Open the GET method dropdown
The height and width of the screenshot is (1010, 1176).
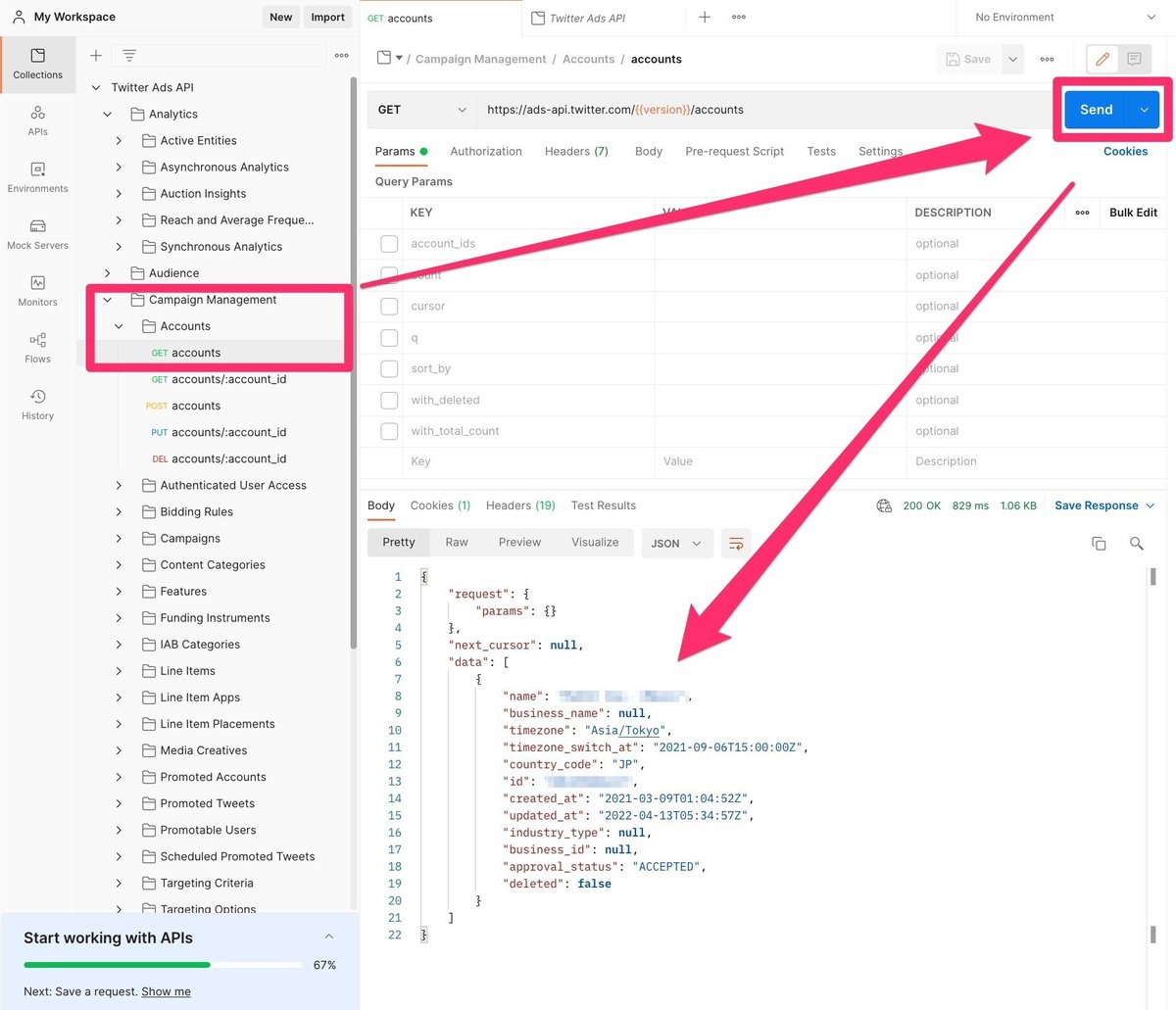point(422,110)
